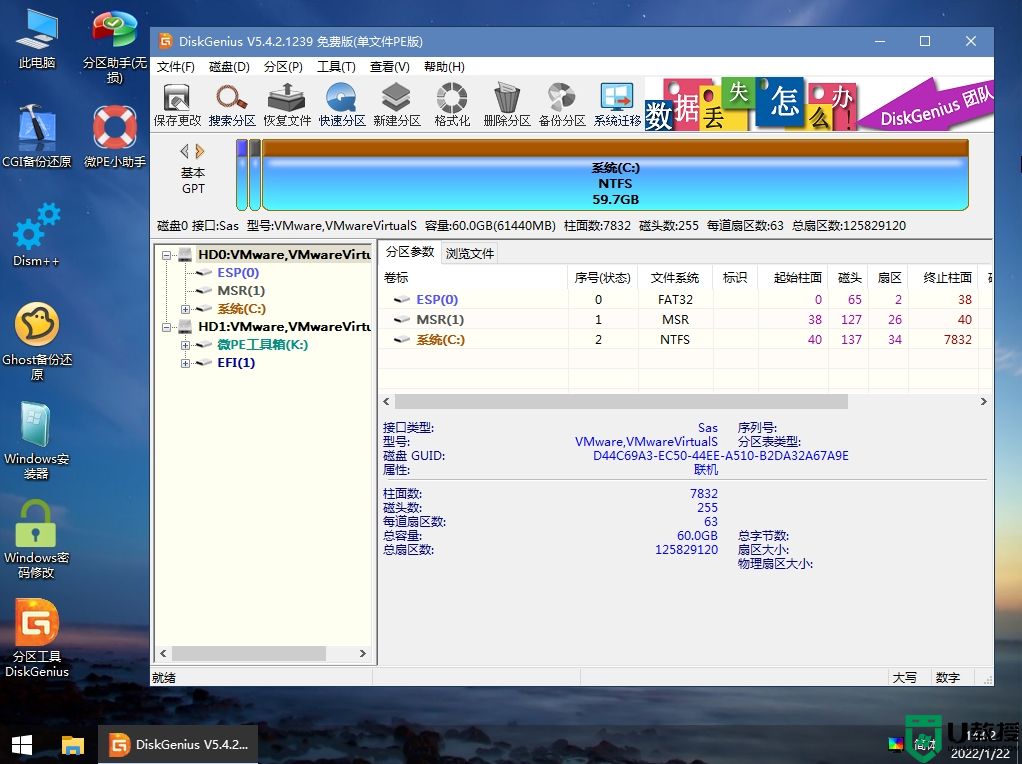This screenshot has width=1022, height=764.
Task: Switch to the 浏览文件 tab
Action: point(469,253)
